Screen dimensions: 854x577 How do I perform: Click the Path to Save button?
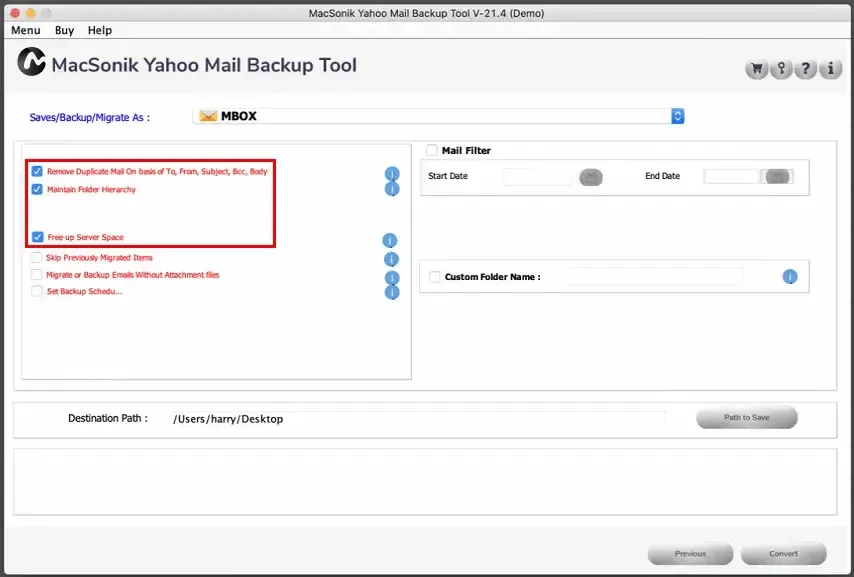(746, 417)
